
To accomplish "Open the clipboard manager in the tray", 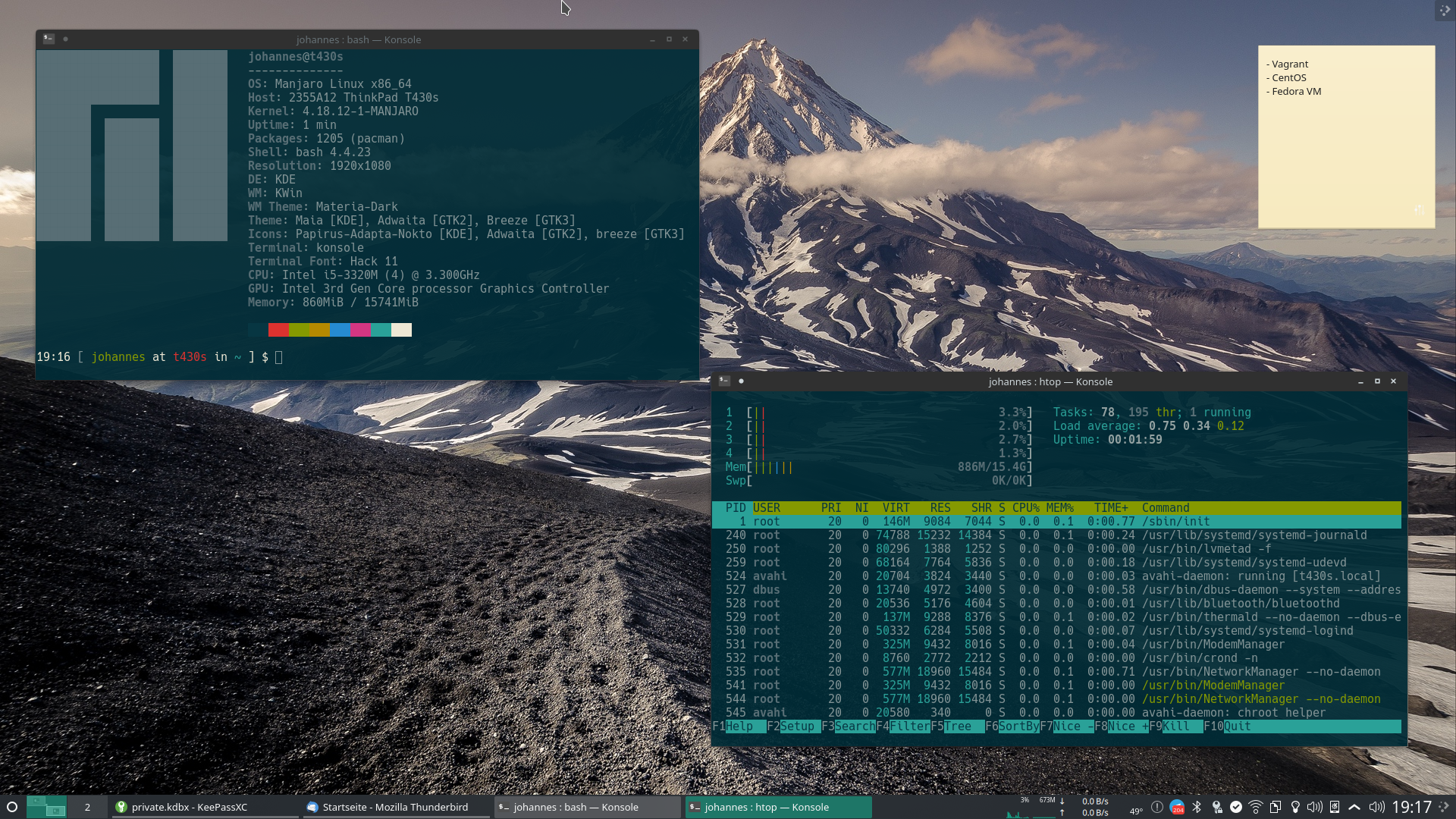I will (1276, 807).
